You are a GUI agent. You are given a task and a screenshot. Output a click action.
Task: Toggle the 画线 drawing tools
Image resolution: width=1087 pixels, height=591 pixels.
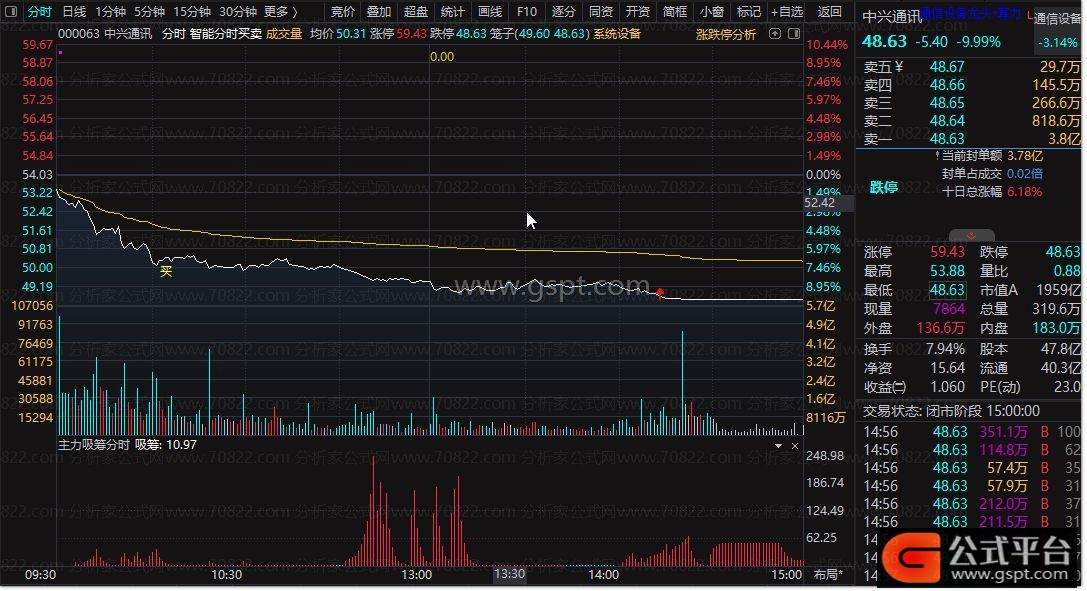pyautogui.click(x=490, y=12)
